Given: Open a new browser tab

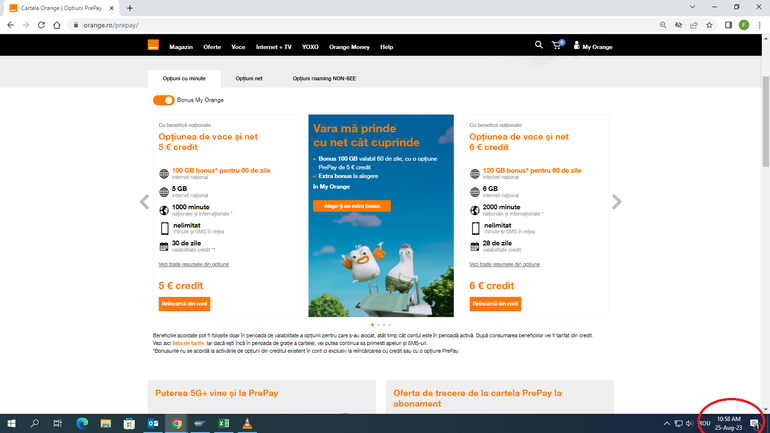Looking at the screenshot, I should tap(130, 8).
